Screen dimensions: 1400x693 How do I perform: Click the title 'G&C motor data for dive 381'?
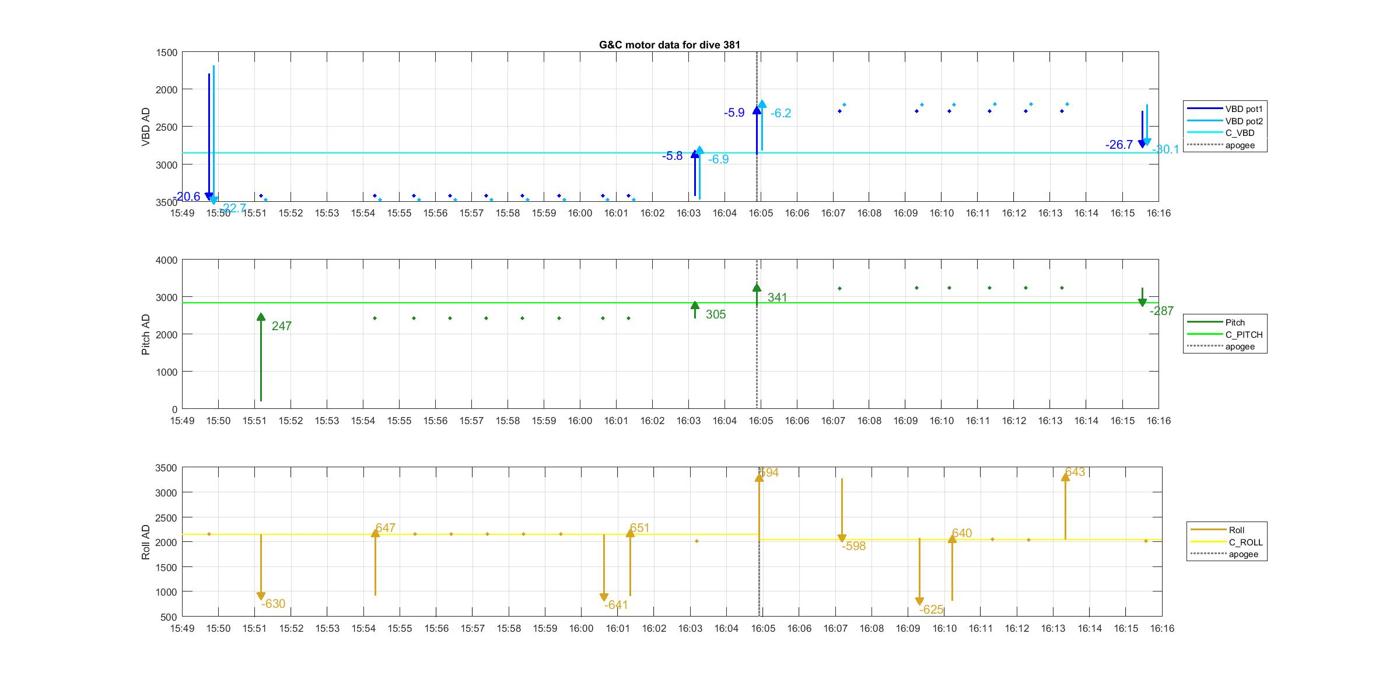(669, 45)
